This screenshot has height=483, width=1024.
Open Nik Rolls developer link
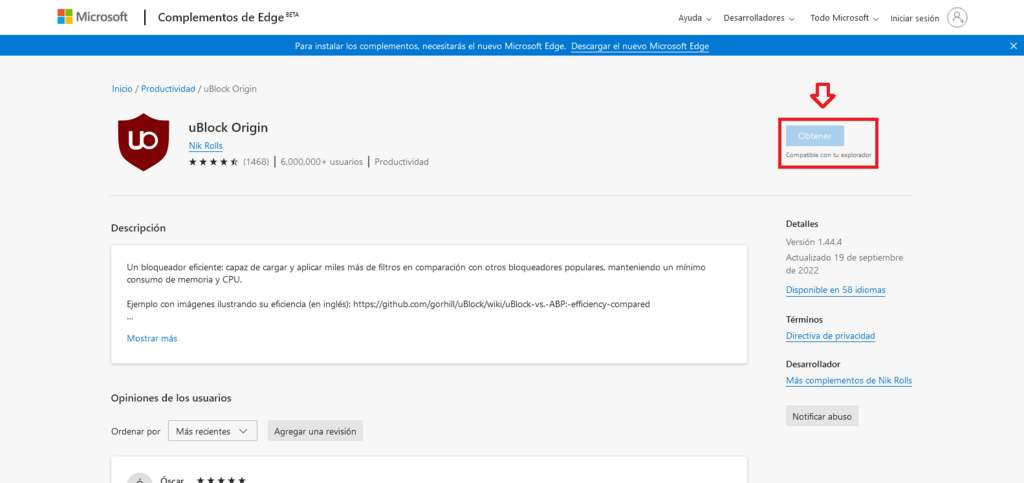[206, 146]
